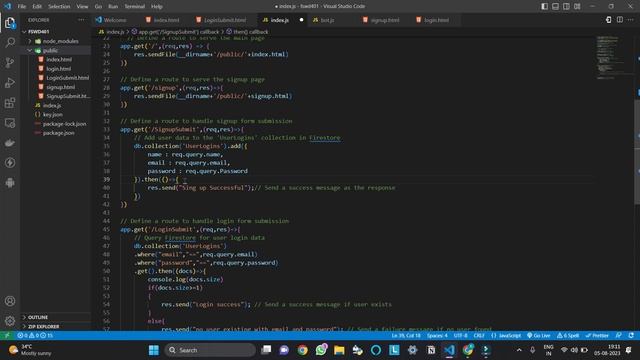Switch to the LoginSubmit.html tab
Viewport: 640px width, 360px height.
pos(225,20)
